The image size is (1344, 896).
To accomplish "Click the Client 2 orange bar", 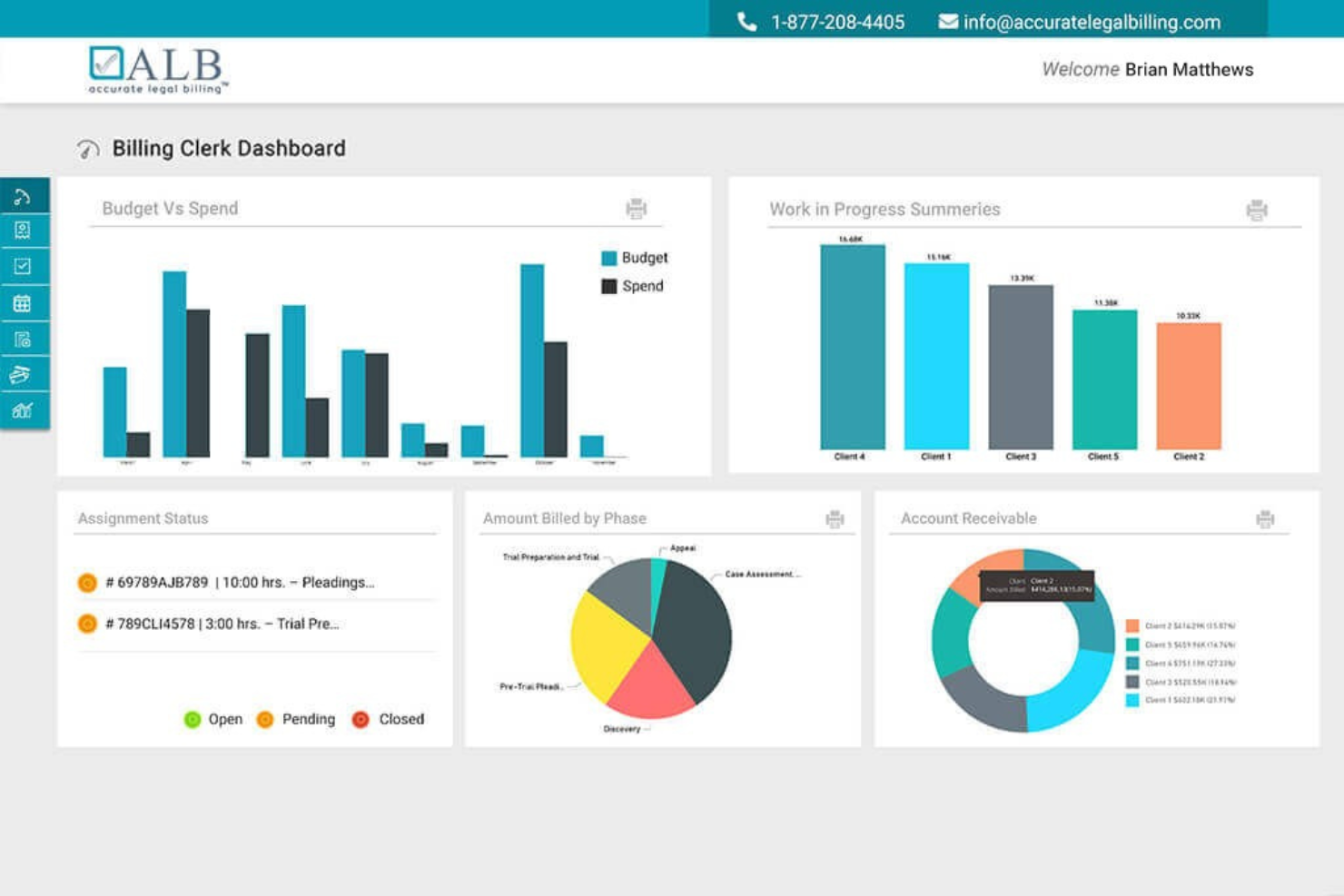I will point(1189,387).
